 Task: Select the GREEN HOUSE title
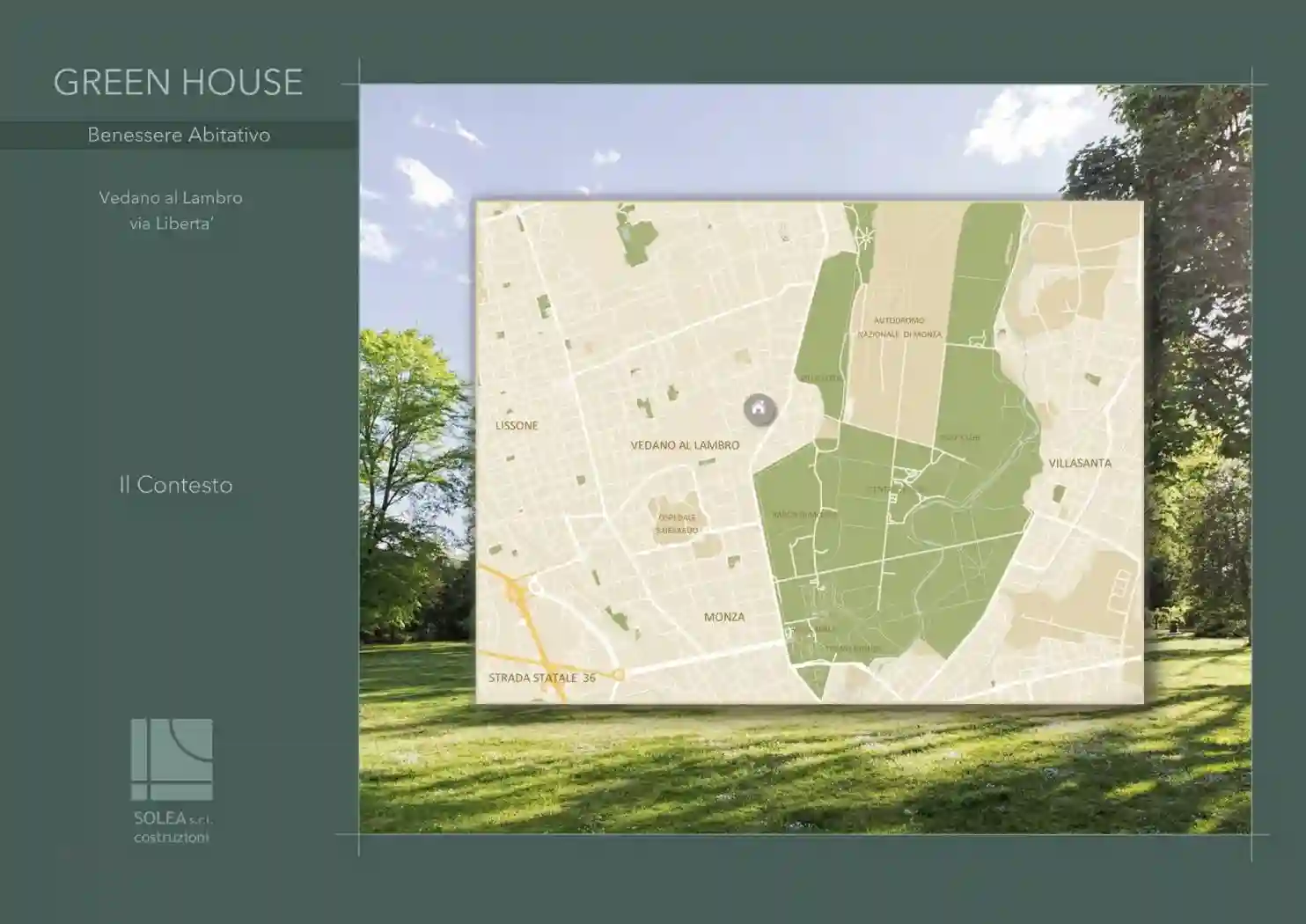178,82
